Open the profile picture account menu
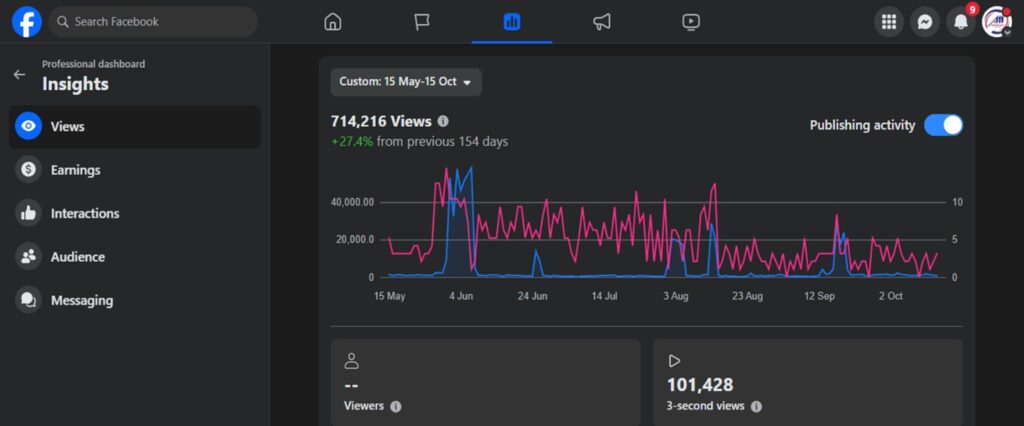 [x=997, y=22]
